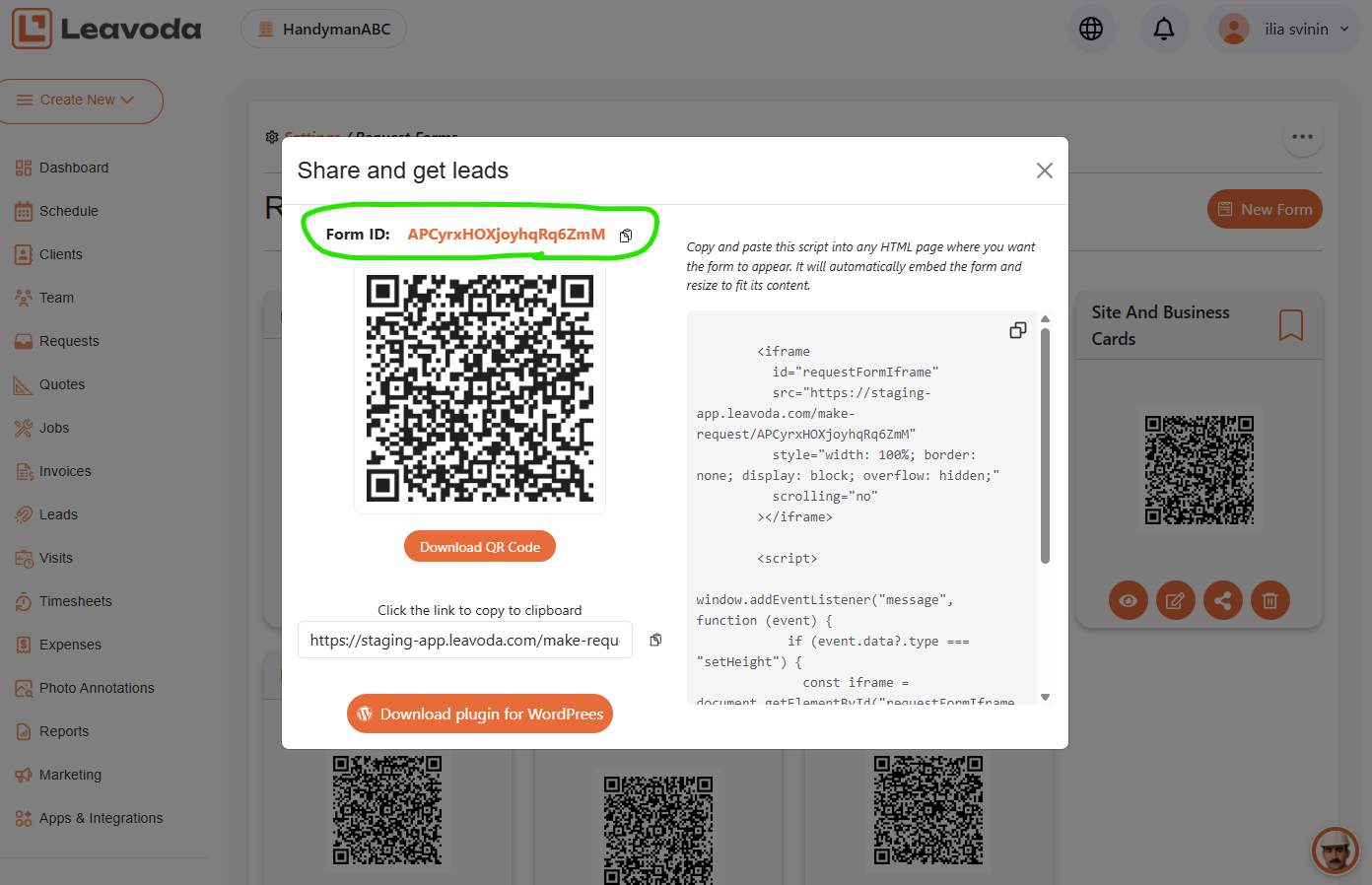The height and width of the screenshot is (885, 1372).
Task: Bookmark the Site And Business Cards form
Action: pyautogui.click(x=1291, y=325)
